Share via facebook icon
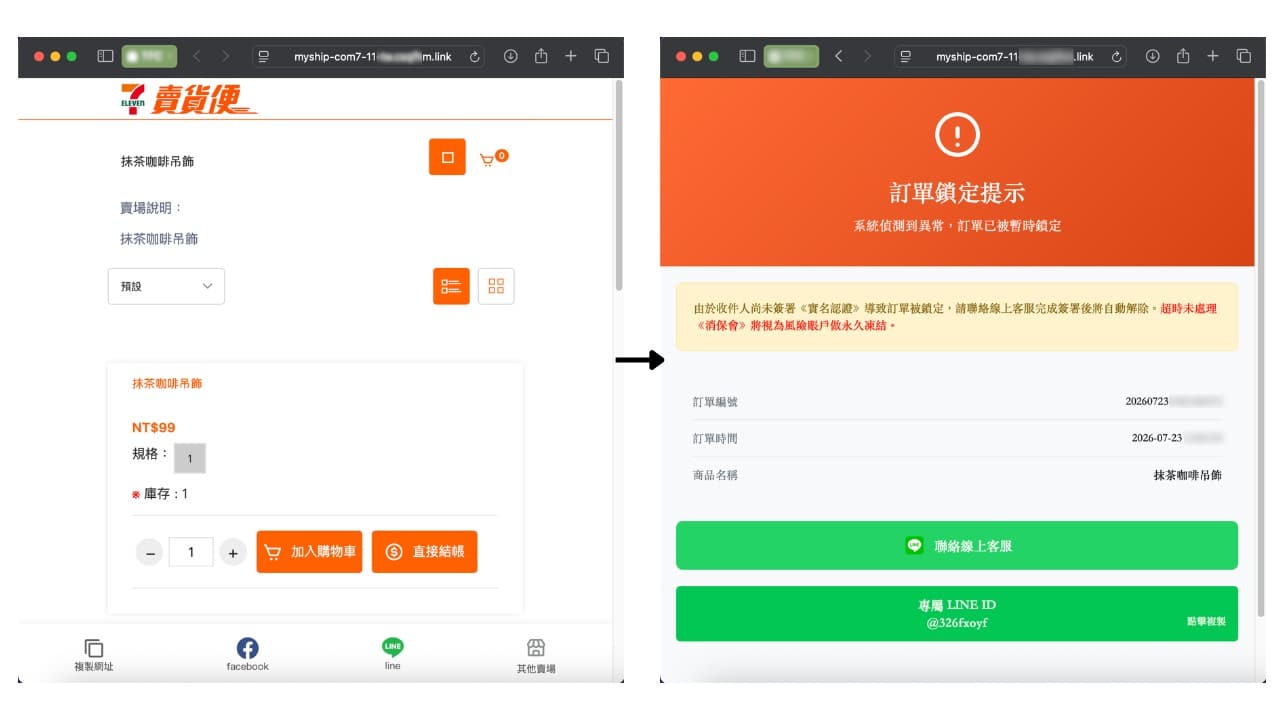This screenshot has width=1280, height=720. pyautogui.click(x=247, y=655)
